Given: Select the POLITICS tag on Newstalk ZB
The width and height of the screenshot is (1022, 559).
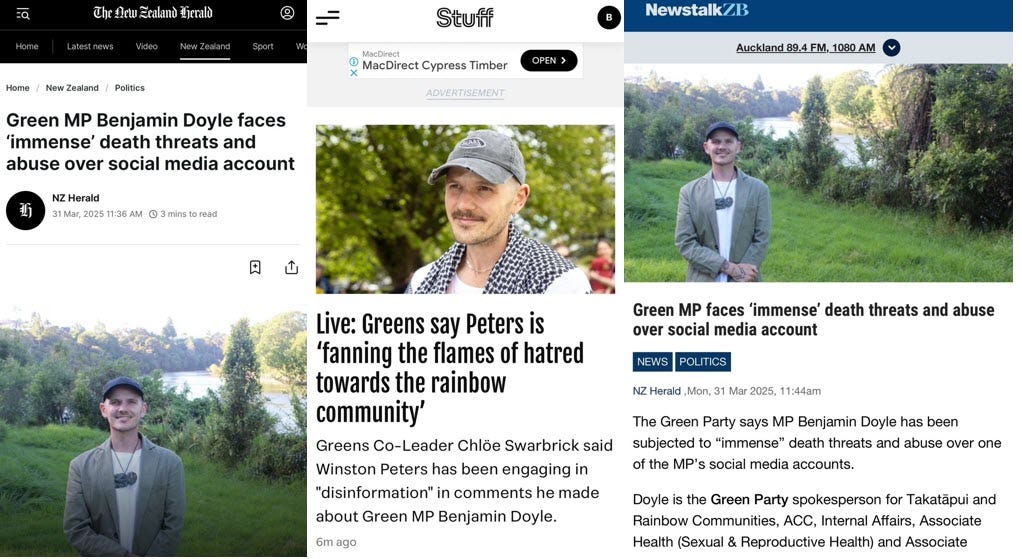Looking at the screenshot, I should click(x=703, y=362).
